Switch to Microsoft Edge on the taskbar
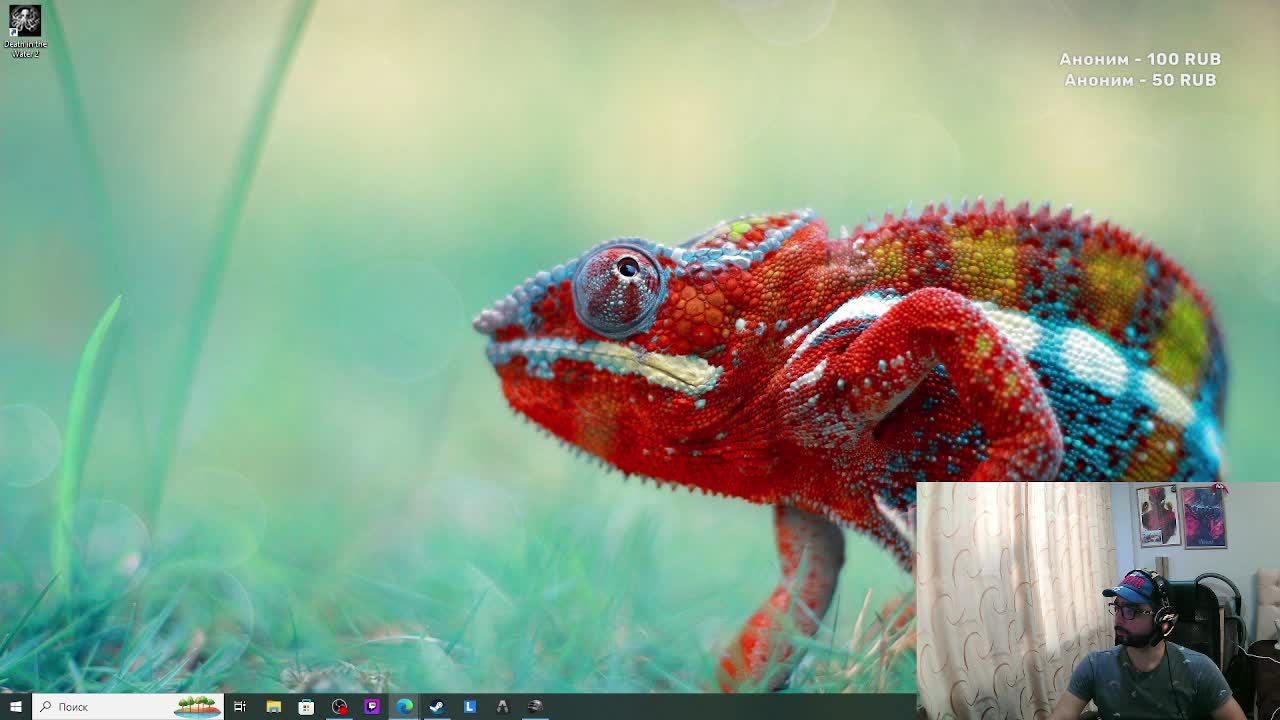The height and width of the screenshot is (720, 1280). [404, 706]
